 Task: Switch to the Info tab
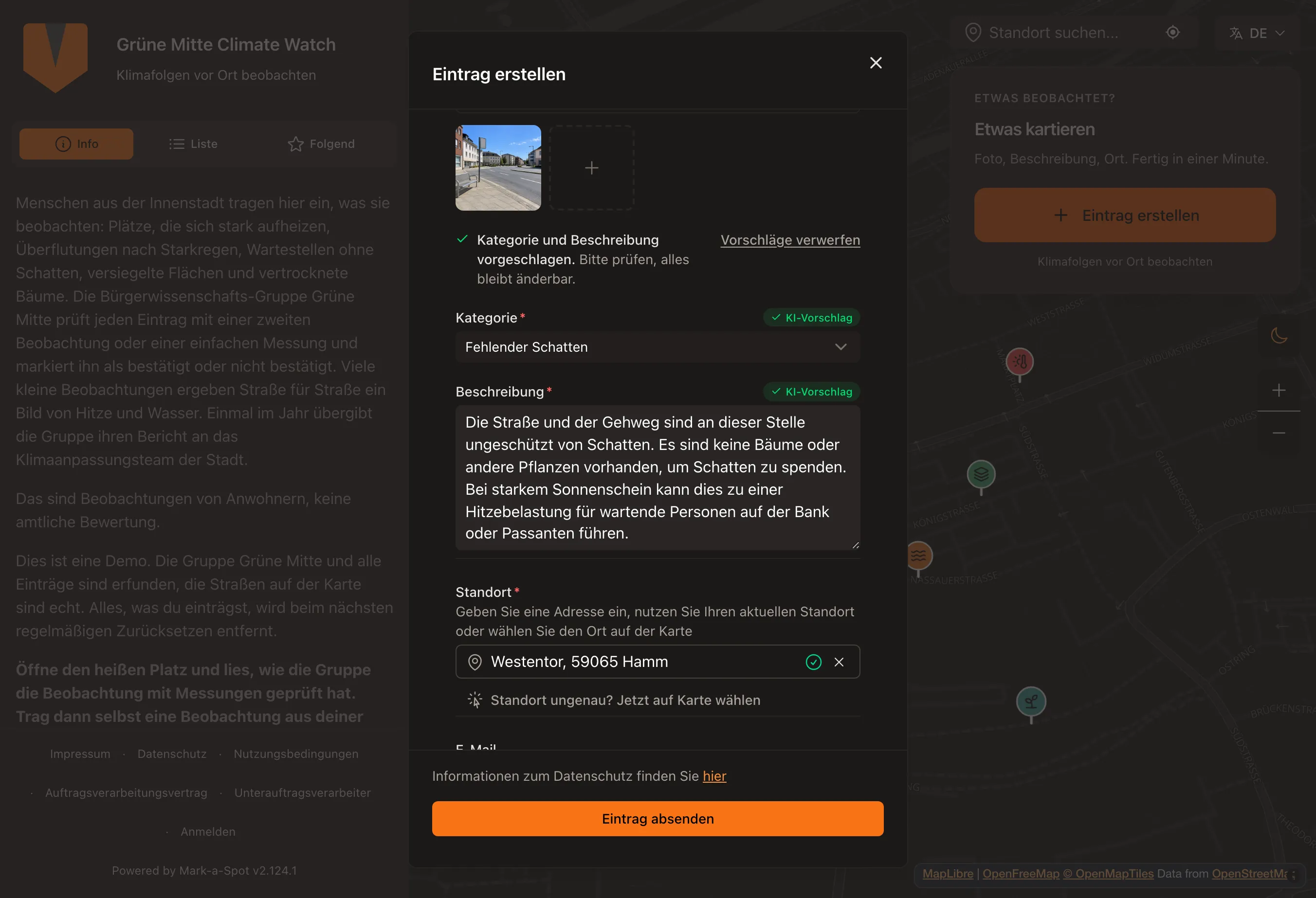(x=76, y=144)
